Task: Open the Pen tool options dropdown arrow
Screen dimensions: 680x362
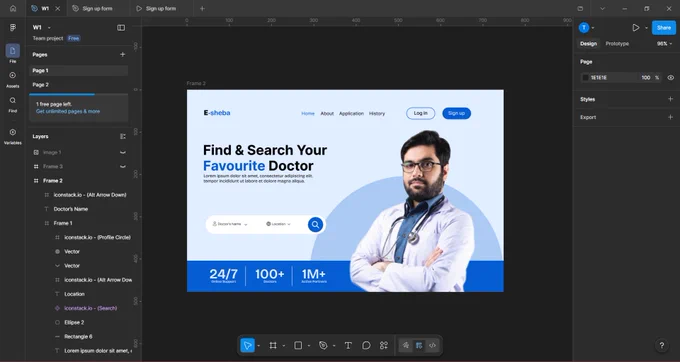Action: coord(334,346)
